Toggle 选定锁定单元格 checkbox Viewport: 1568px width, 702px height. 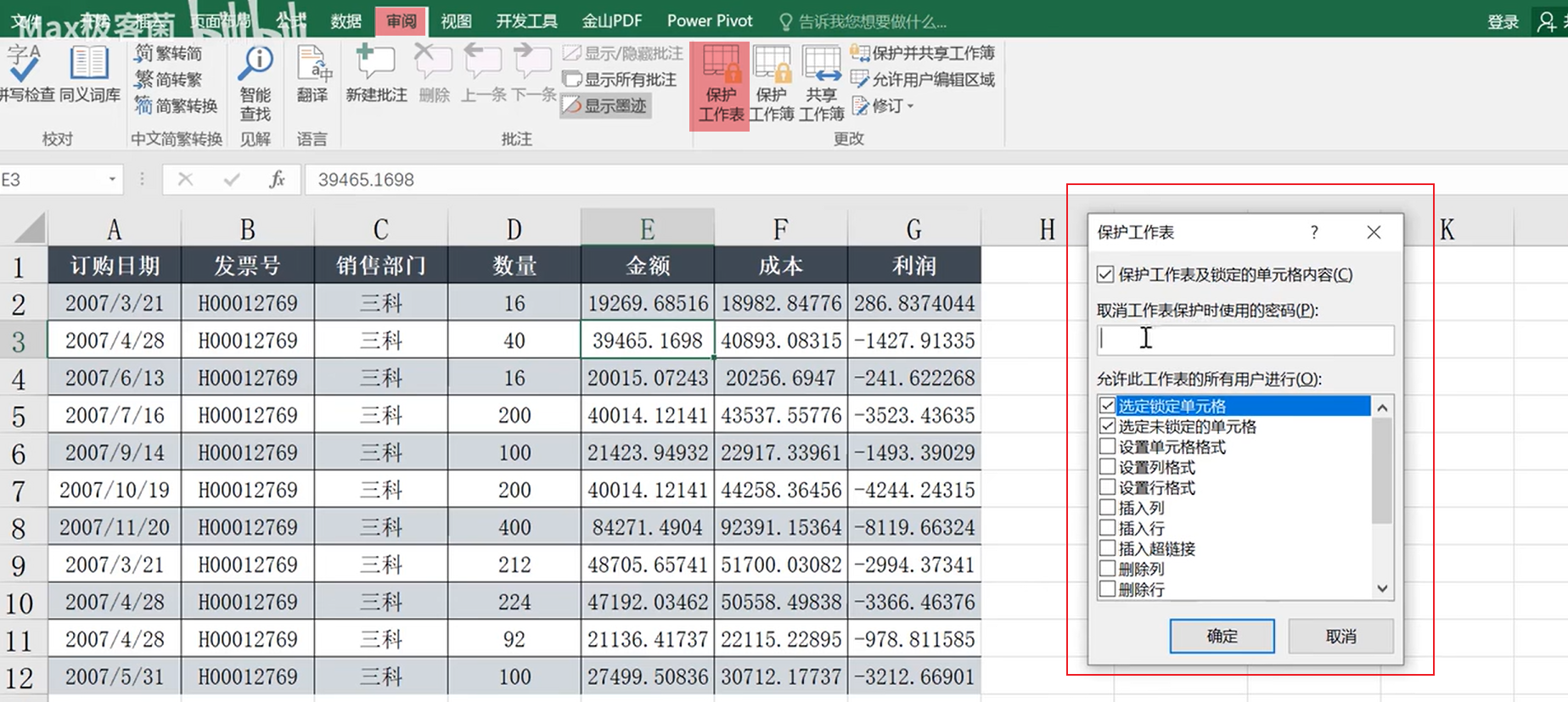[x=1107, y=406]
